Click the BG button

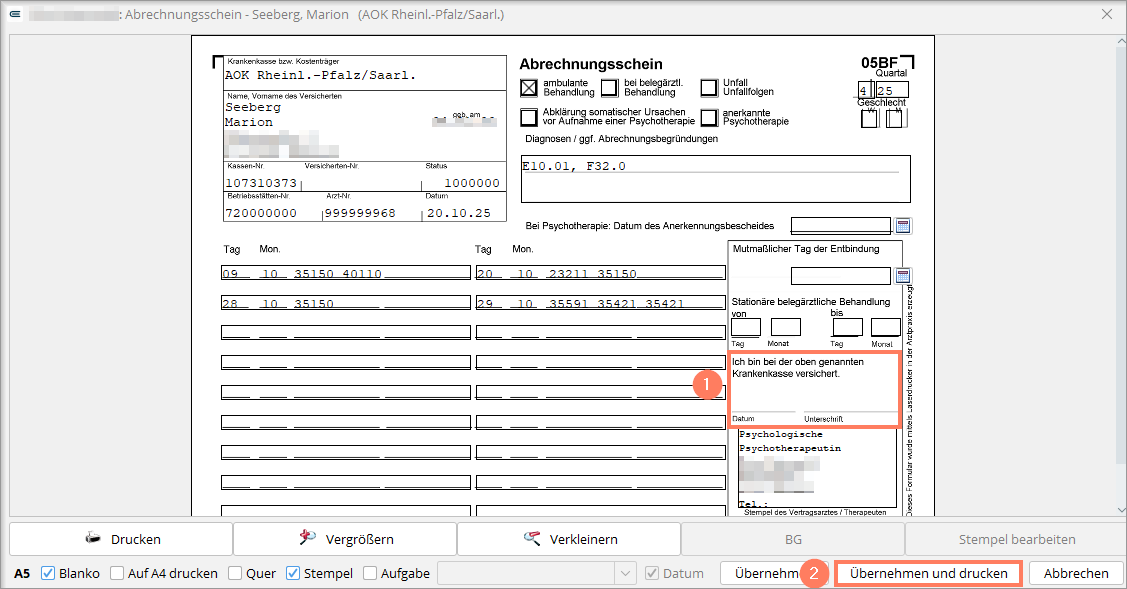793,539
